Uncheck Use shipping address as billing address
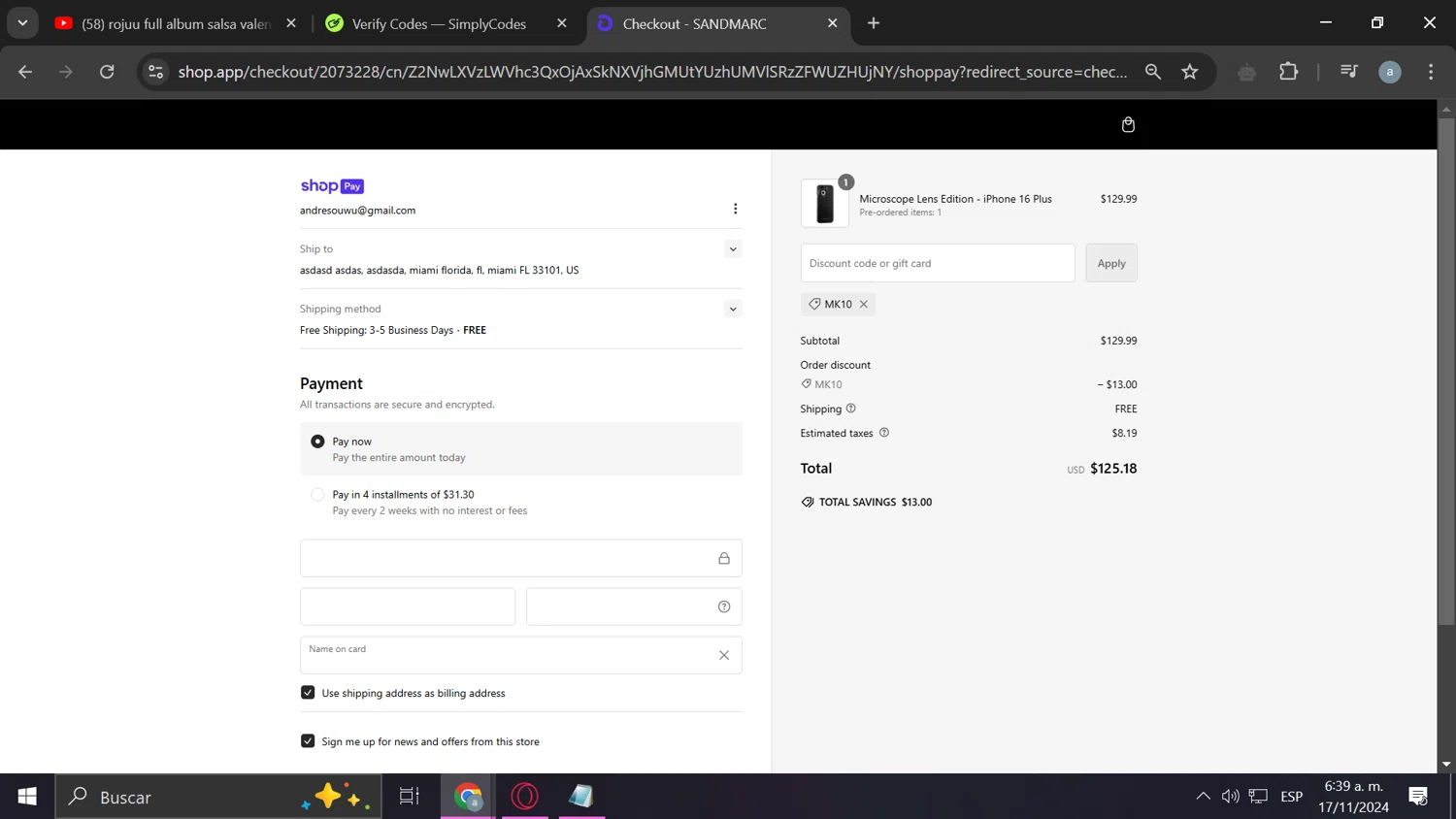 [308, 693]
